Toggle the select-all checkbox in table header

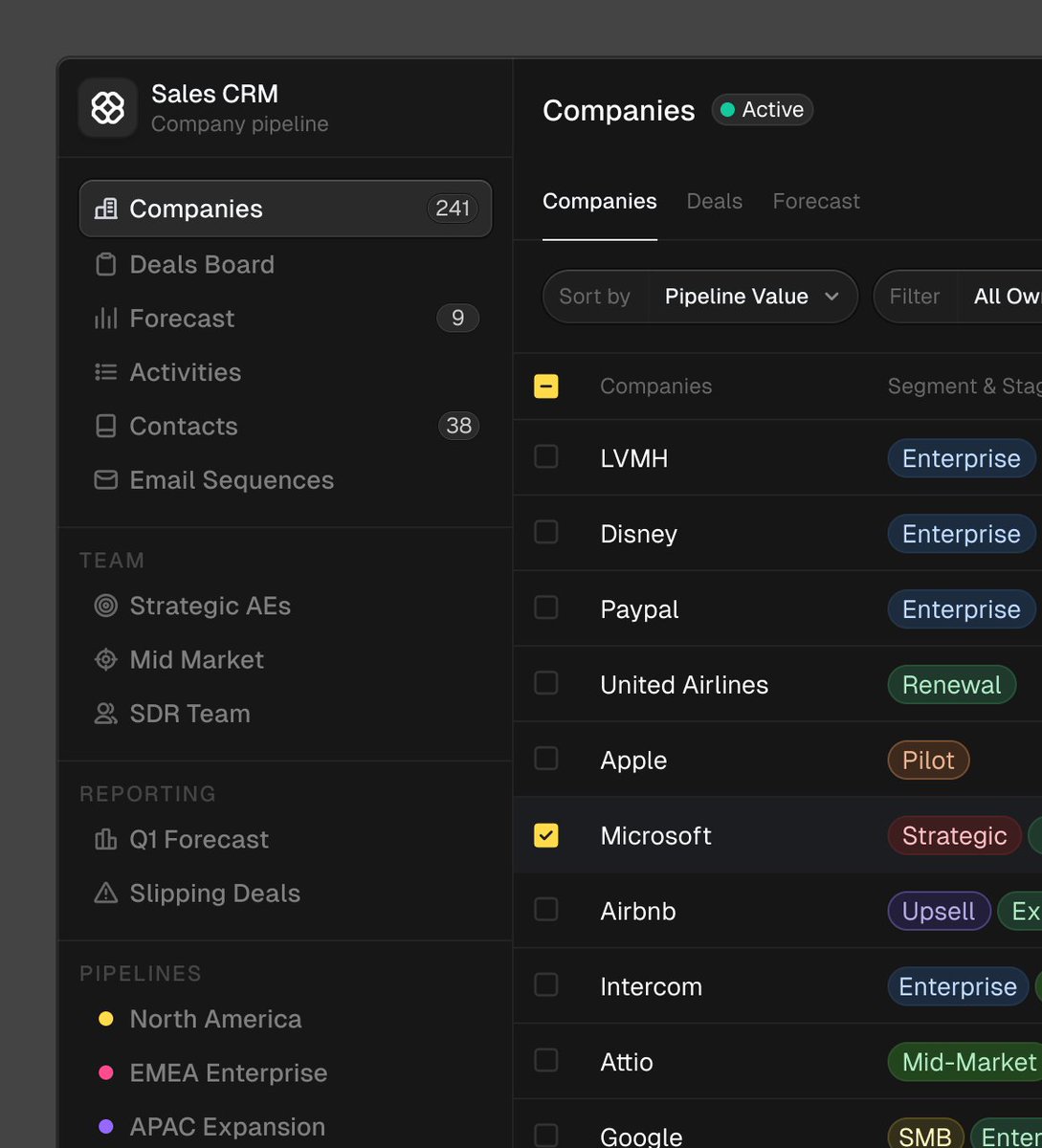pyautogui.click(x=546, y=386)
